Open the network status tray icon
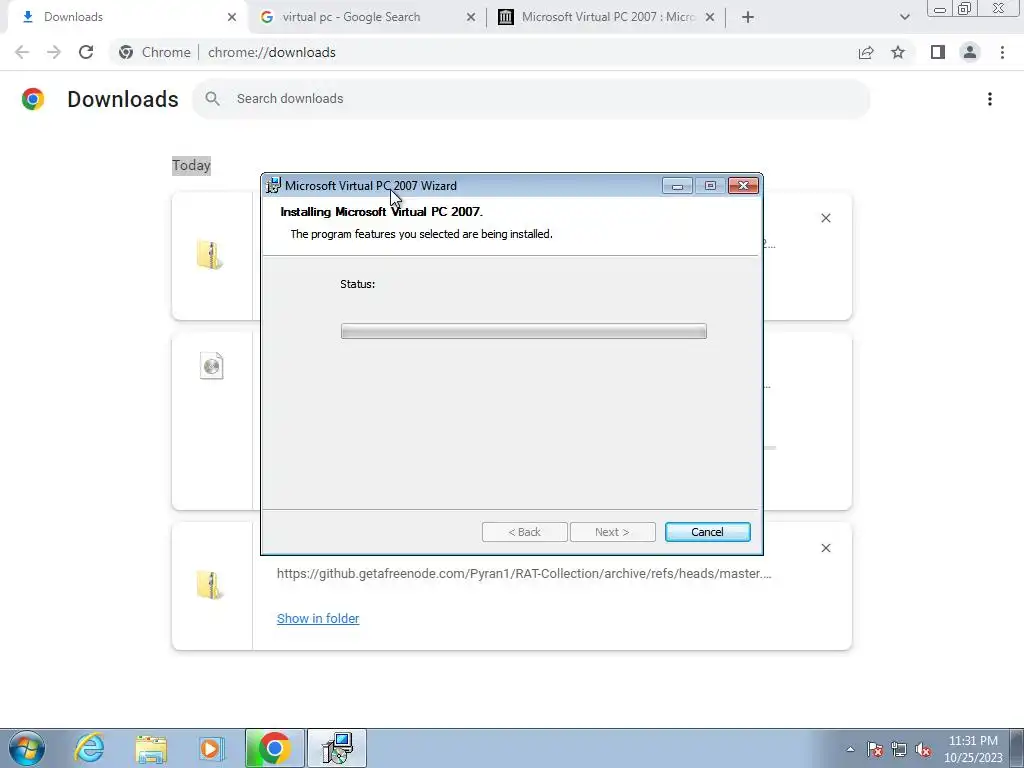This screenshot has height=768, width=1024. point(899,749)
